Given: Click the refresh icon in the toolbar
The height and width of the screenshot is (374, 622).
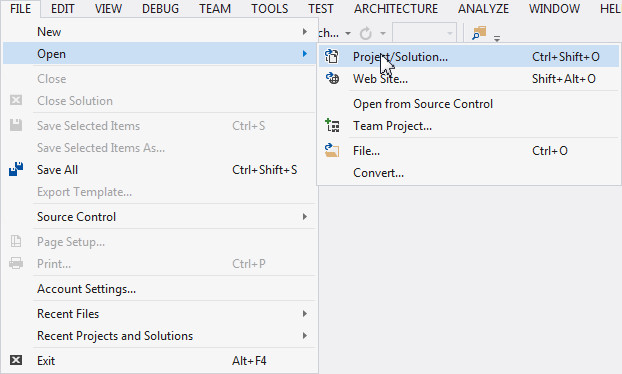Looking at the screenshot, I should (x=365, y=33).
